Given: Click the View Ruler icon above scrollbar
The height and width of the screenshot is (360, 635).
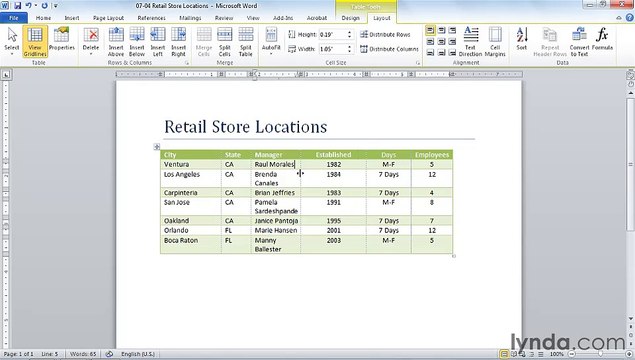Looking at the screenshot, I should 630,75.
